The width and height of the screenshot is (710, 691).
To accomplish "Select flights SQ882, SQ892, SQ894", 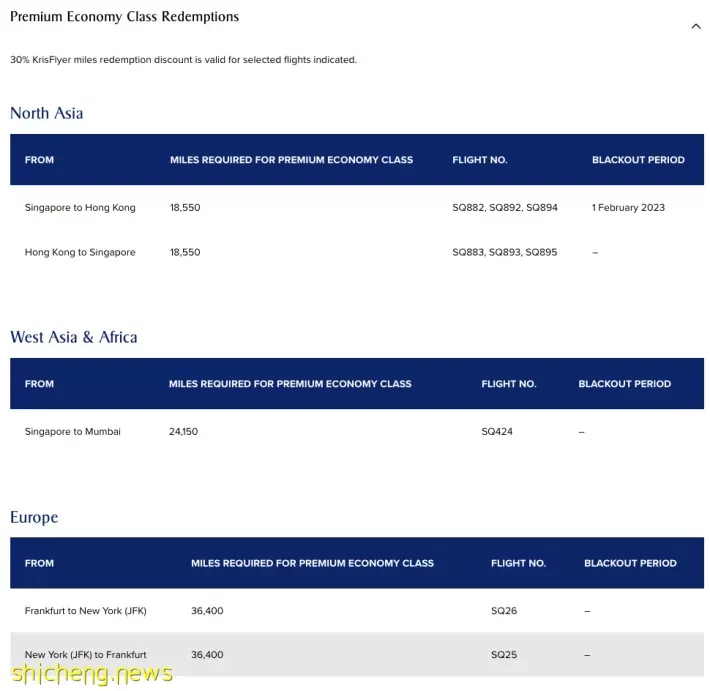I will 505,207.
